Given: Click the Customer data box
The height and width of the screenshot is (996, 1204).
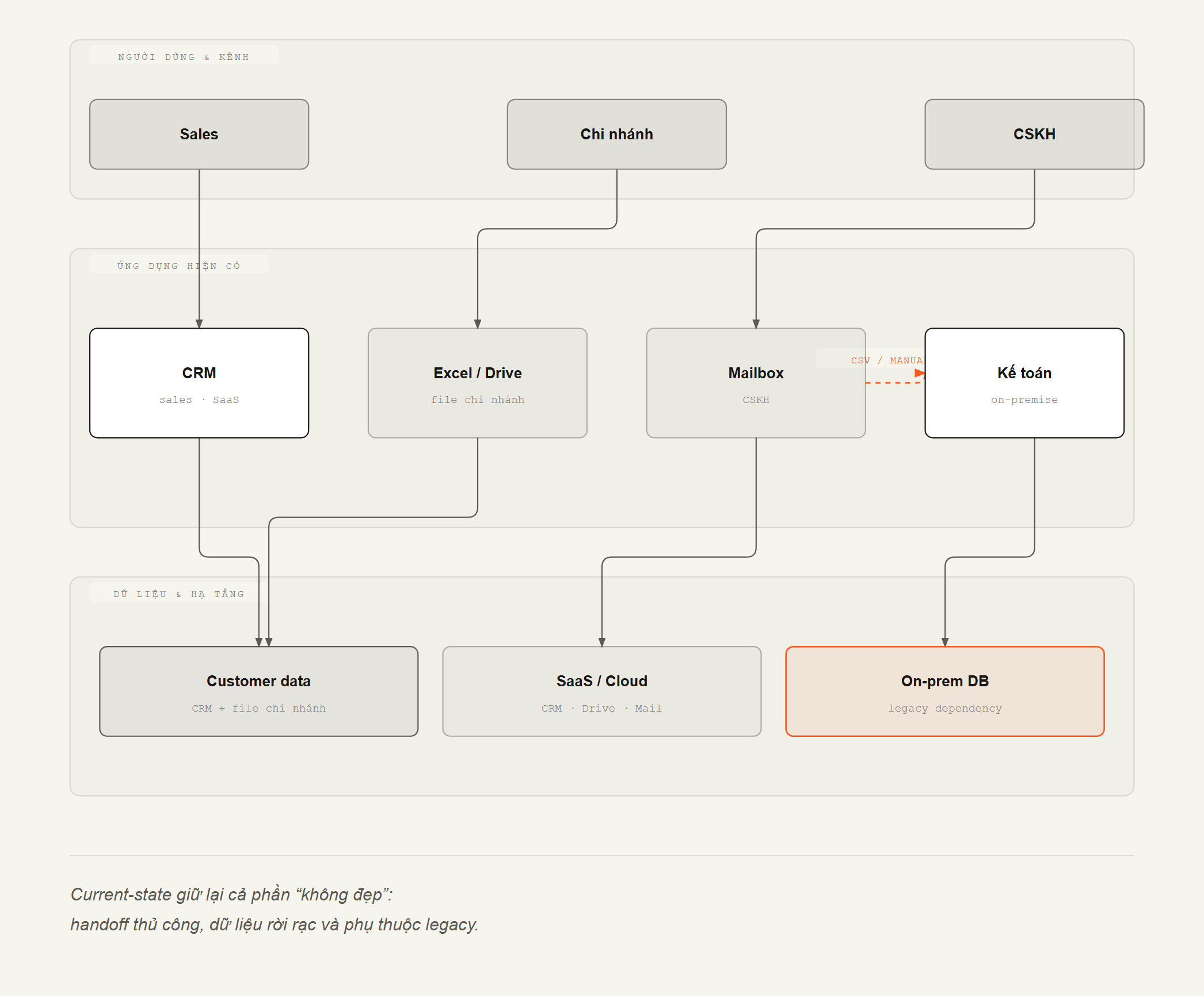Looking at the screenshot, I should click(259, 691).
